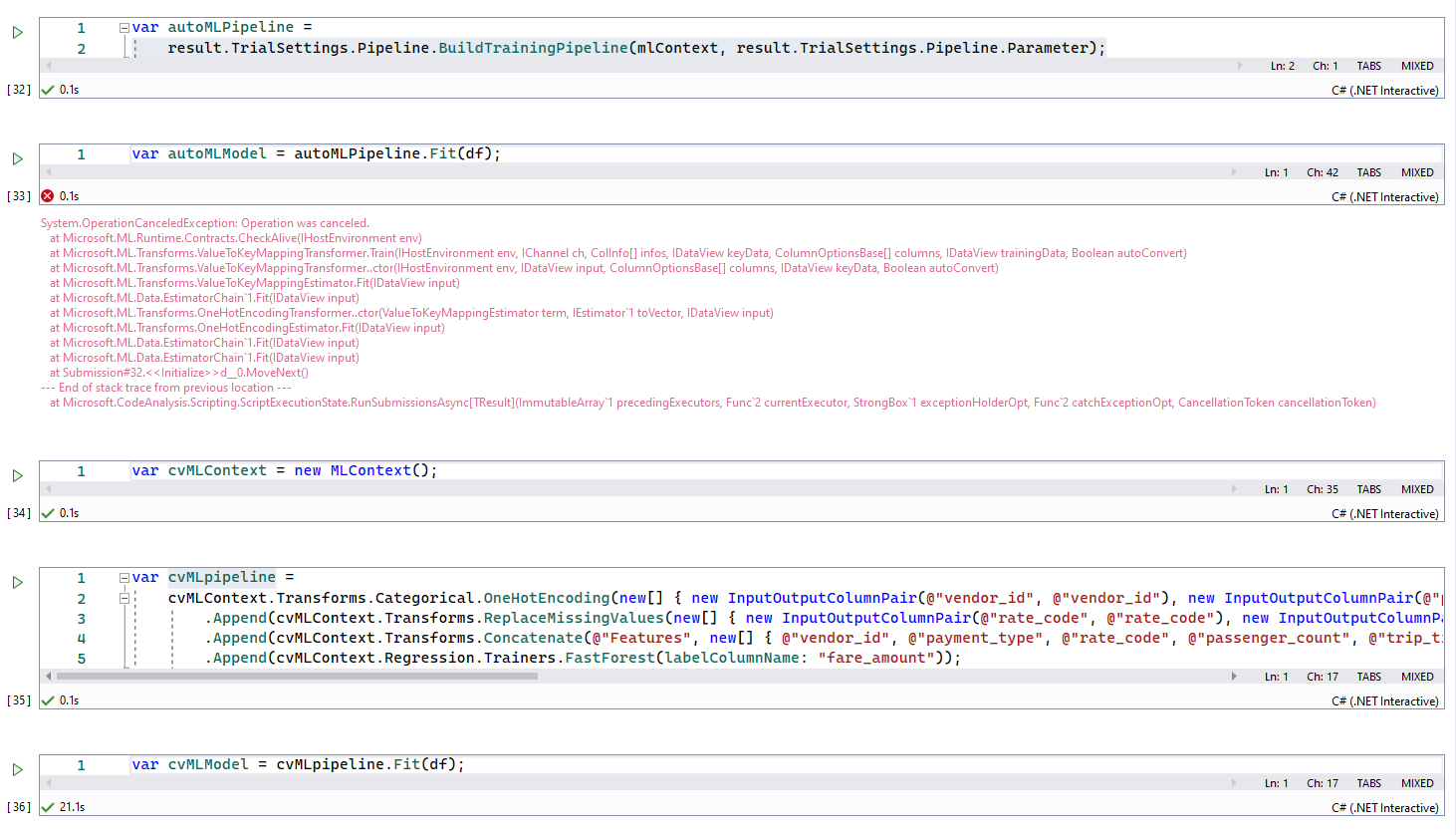Run the cvMLContext cell [34]

tap(17, 475)
